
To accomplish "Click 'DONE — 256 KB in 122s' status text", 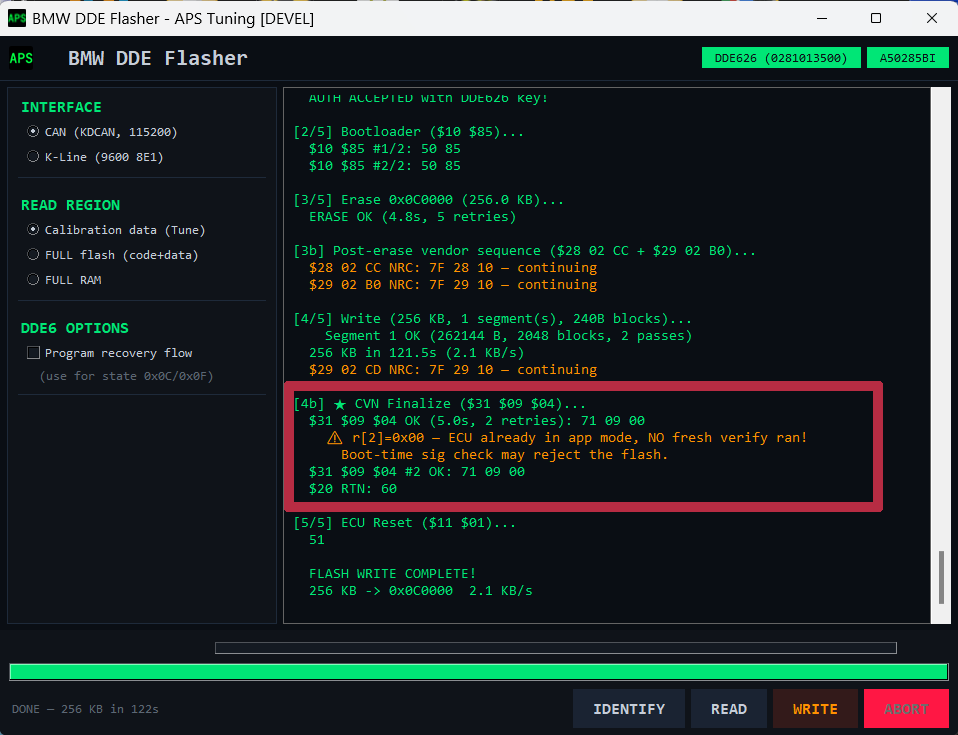I will (85, 709).
